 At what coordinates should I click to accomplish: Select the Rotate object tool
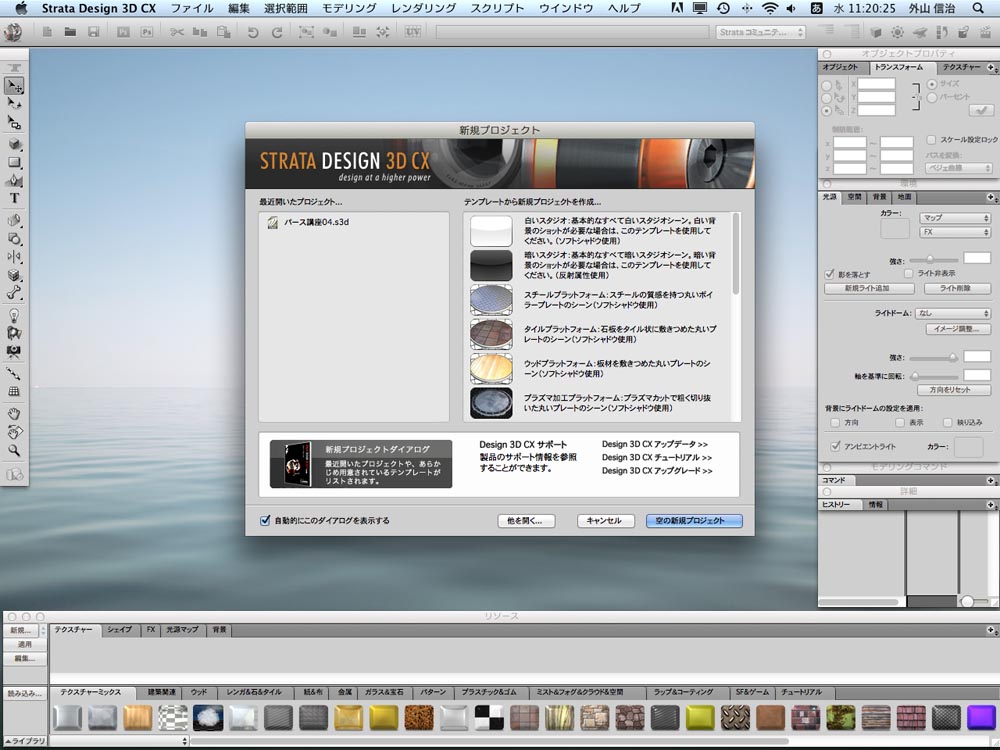pos(14,103)
